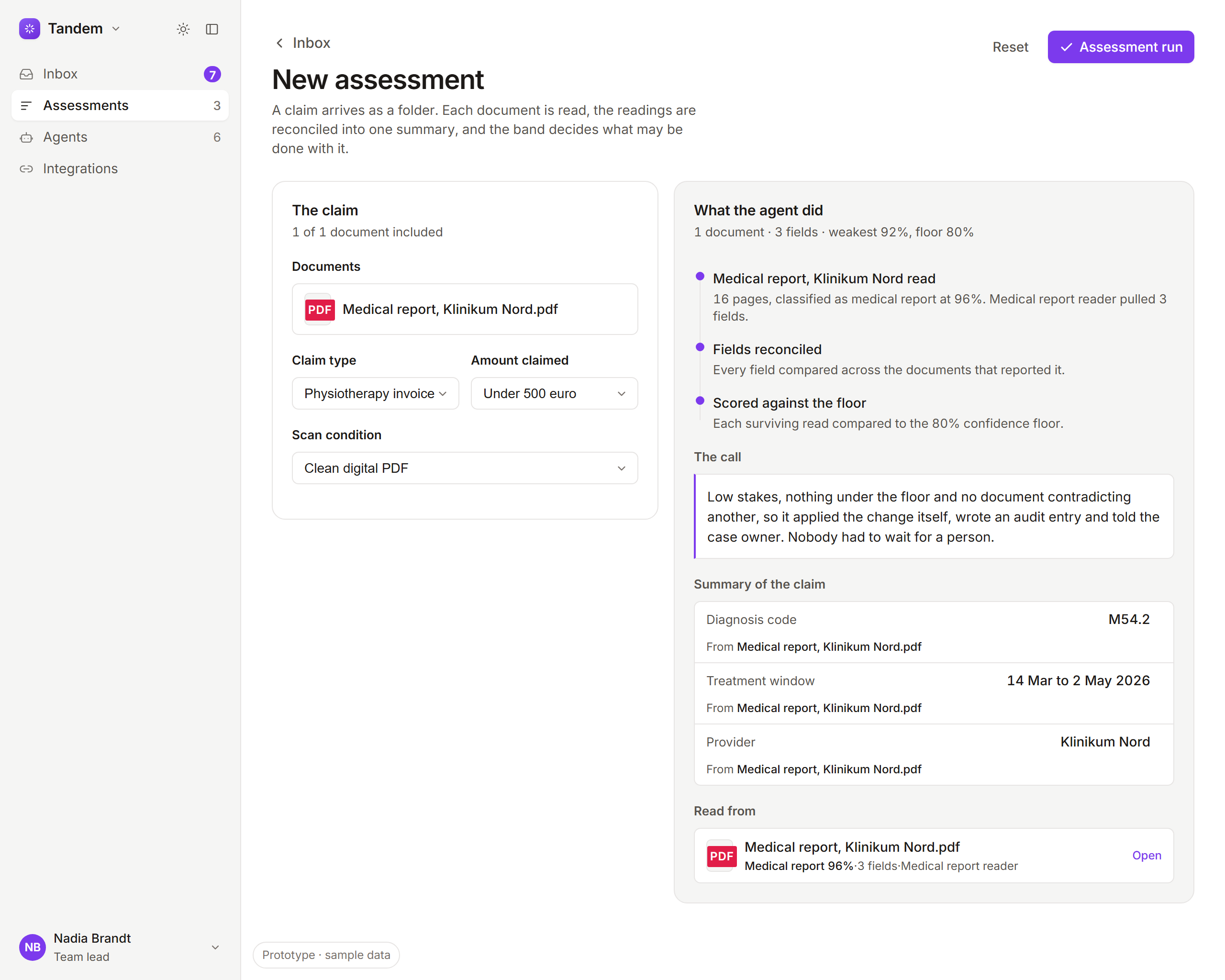Image resolution: width=1225 pixels, height=980 pixels.
Task: Click the purple Inbox badge showing 7
Action: pos(212,75)
